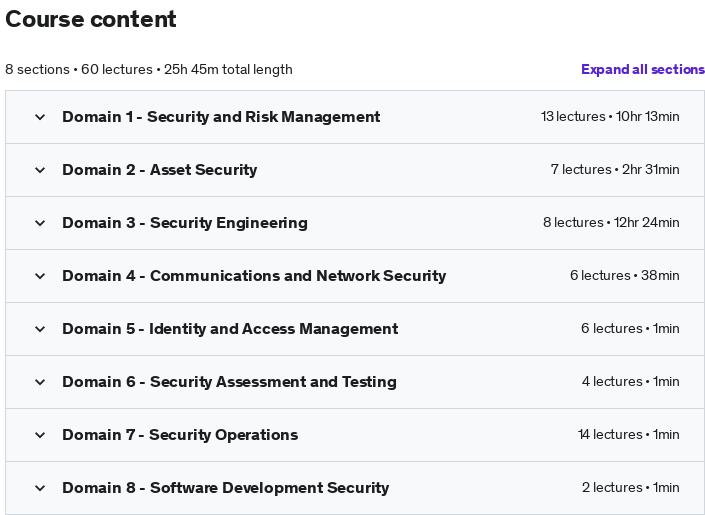This screenshot has height=515, width=705.
Task: Click '2 lectures • 1min' text
Action: [x=630, y=488]
